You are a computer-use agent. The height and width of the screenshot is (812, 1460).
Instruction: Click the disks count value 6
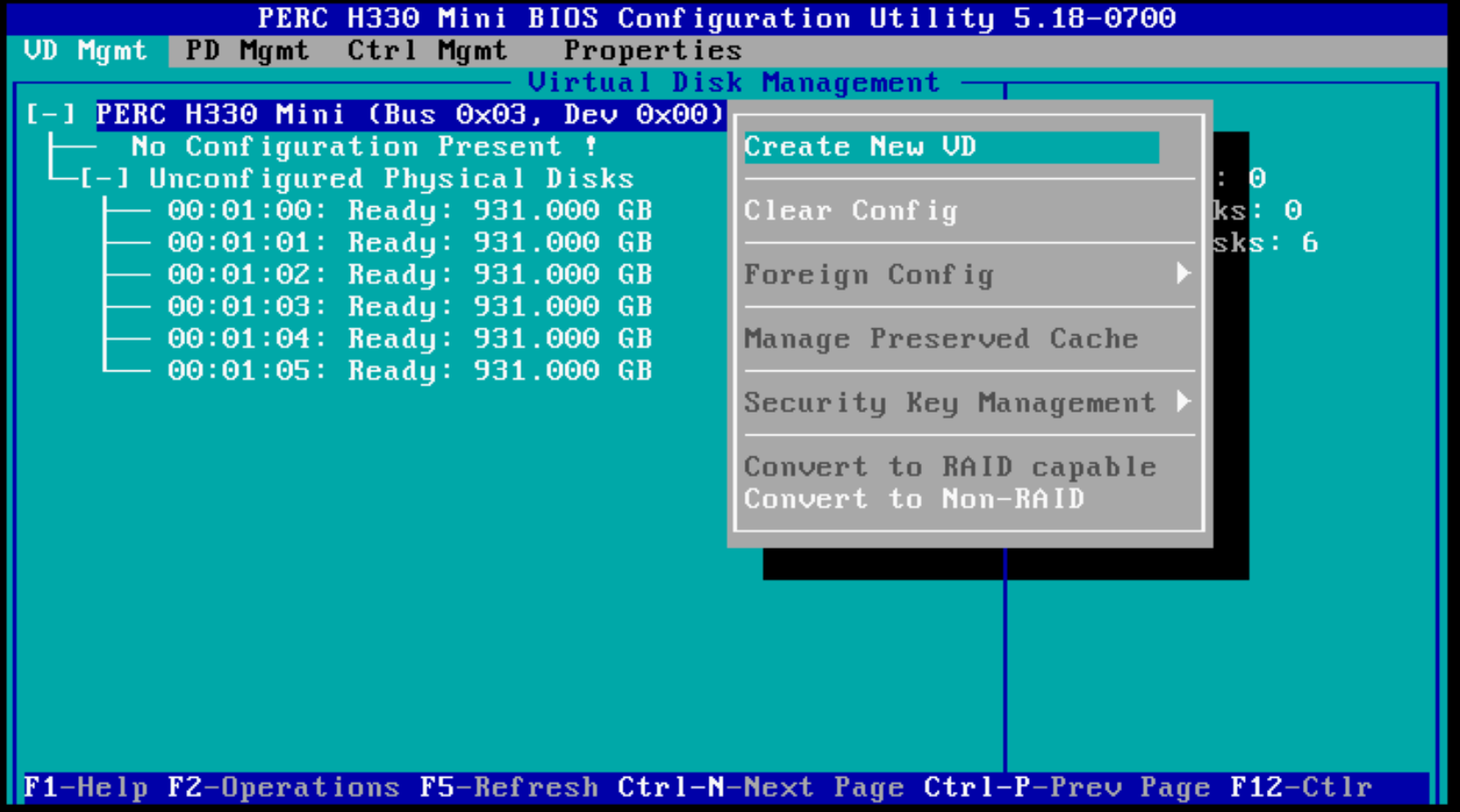1310,243
